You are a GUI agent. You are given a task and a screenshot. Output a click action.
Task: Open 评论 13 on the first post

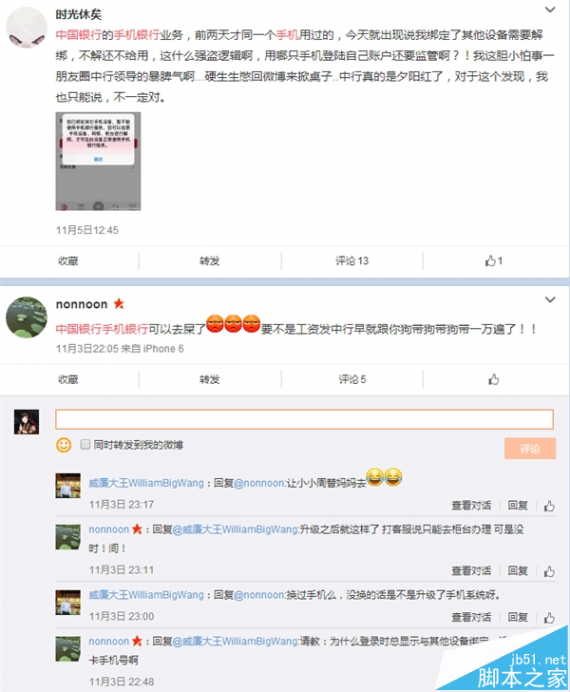point(352,261)
